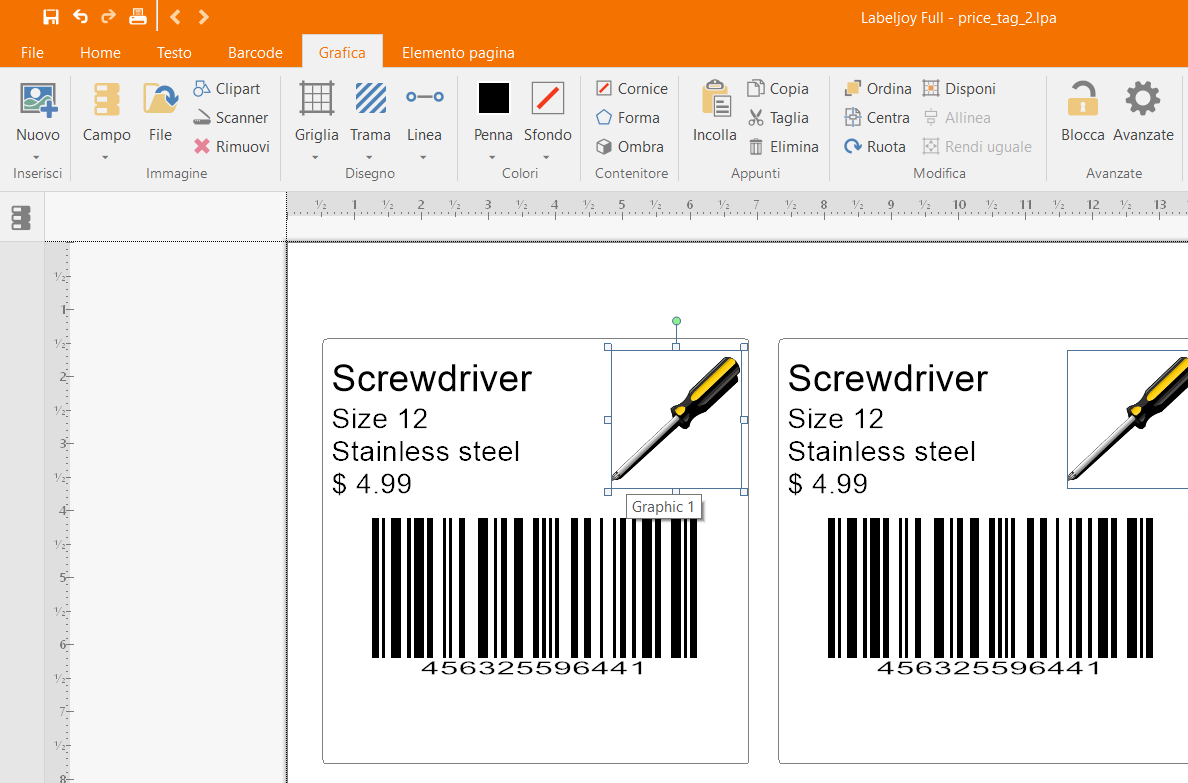Go to the previous label arrow

(x=175, y=17)
